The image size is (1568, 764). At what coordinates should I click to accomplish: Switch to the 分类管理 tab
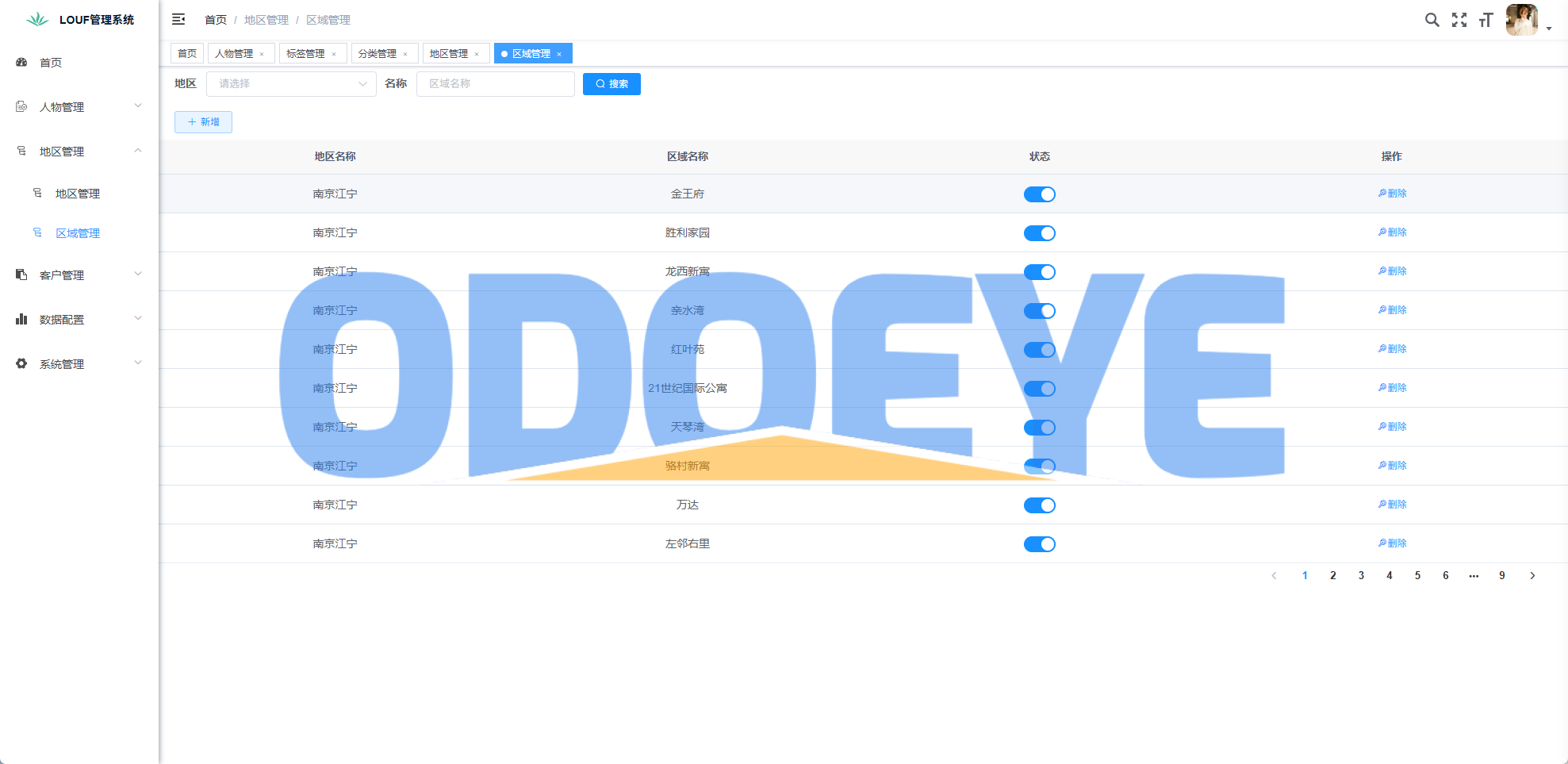pos(377,54)
